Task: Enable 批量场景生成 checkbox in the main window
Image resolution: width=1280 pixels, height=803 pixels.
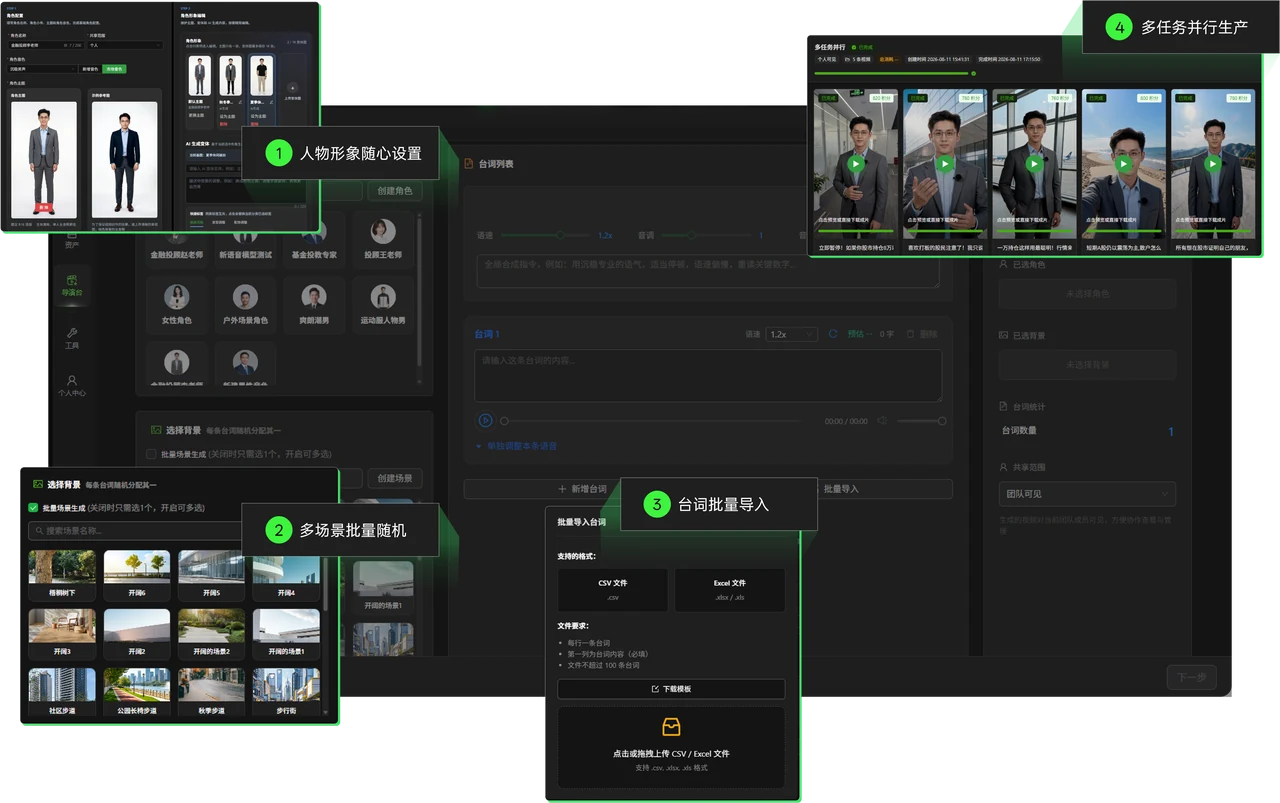Action: pos(152,454)
